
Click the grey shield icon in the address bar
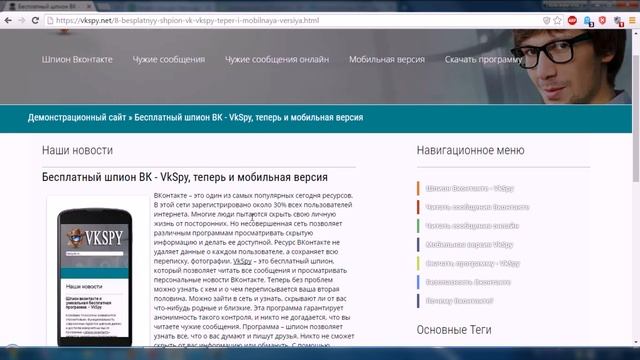(547, 20)
